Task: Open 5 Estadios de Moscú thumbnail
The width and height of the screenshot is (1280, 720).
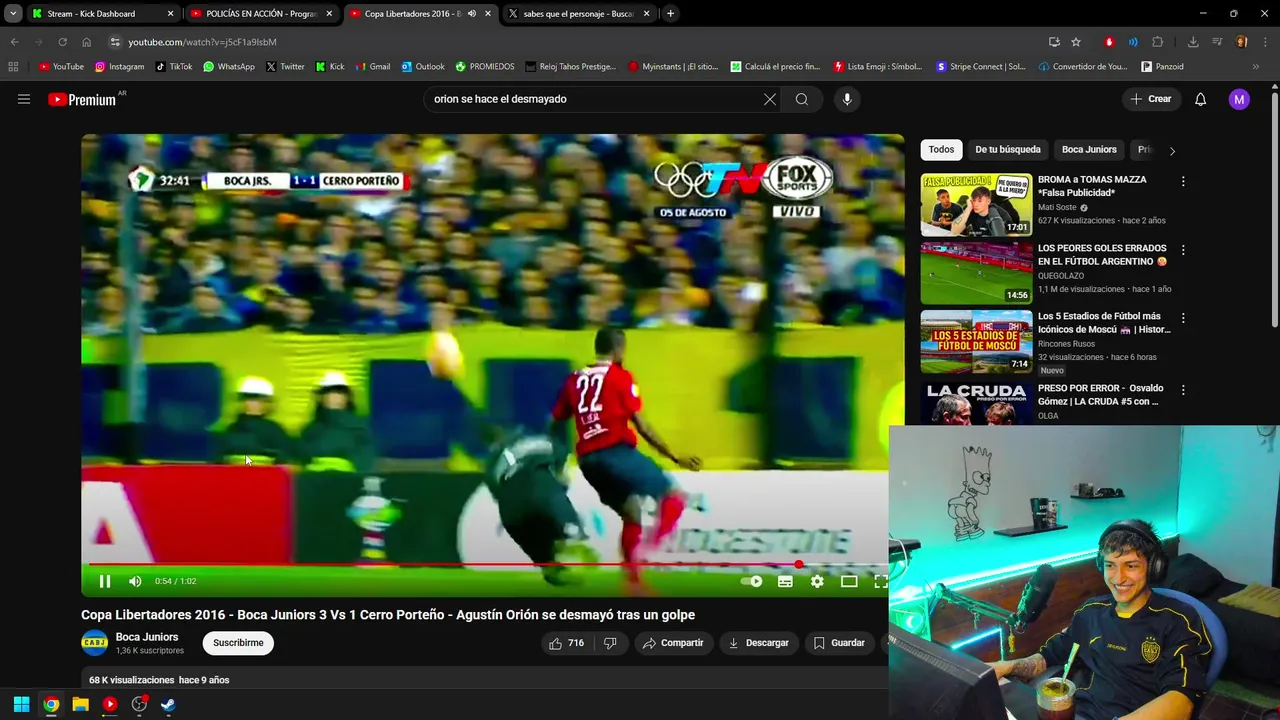Action: tap(976, 342)
